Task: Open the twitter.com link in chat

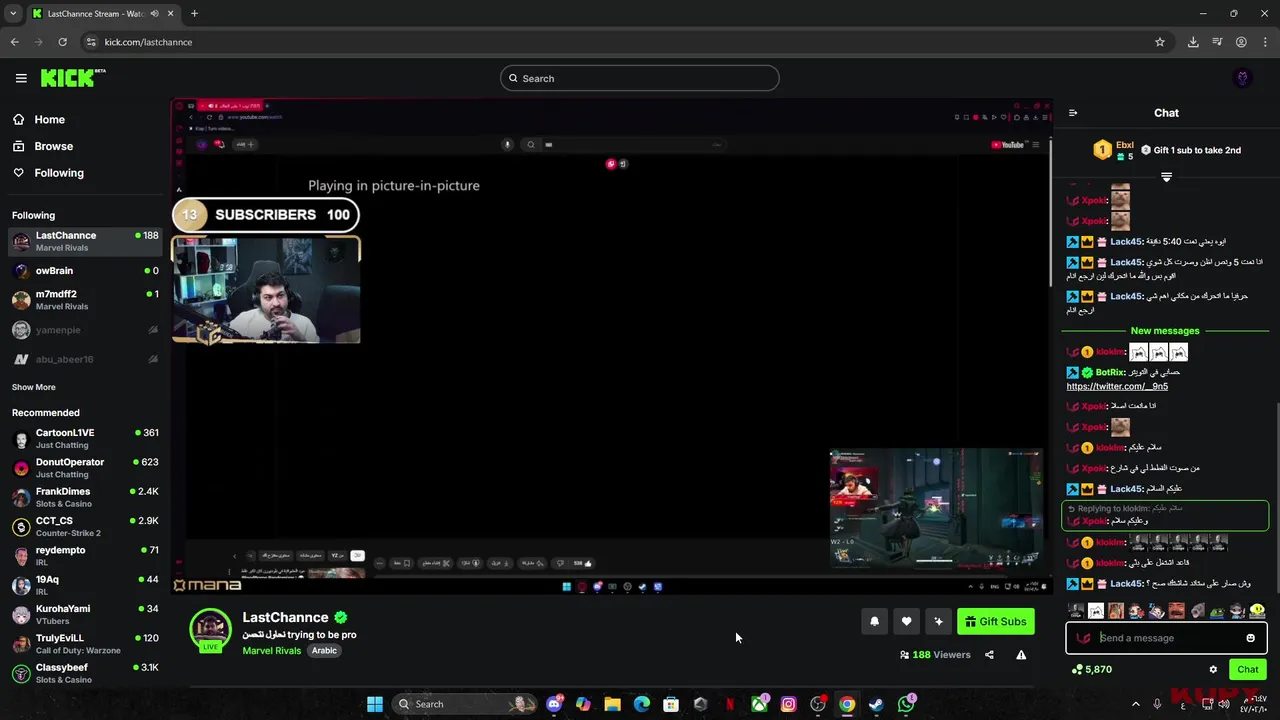Action: point(1117,386)
